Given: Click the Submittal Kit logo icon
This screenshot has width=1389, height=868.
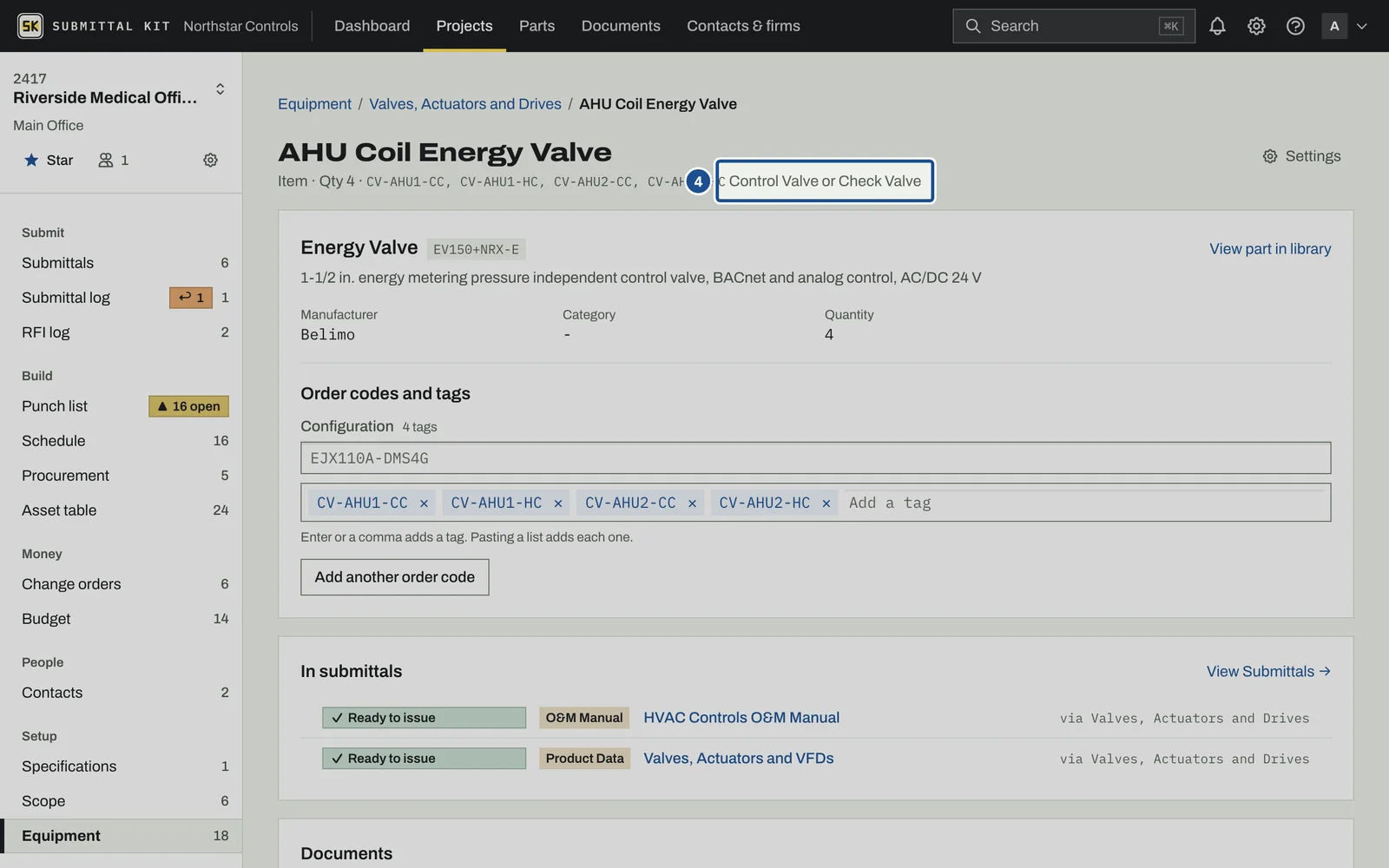Looking at the screenshot, I should point(30,26).
